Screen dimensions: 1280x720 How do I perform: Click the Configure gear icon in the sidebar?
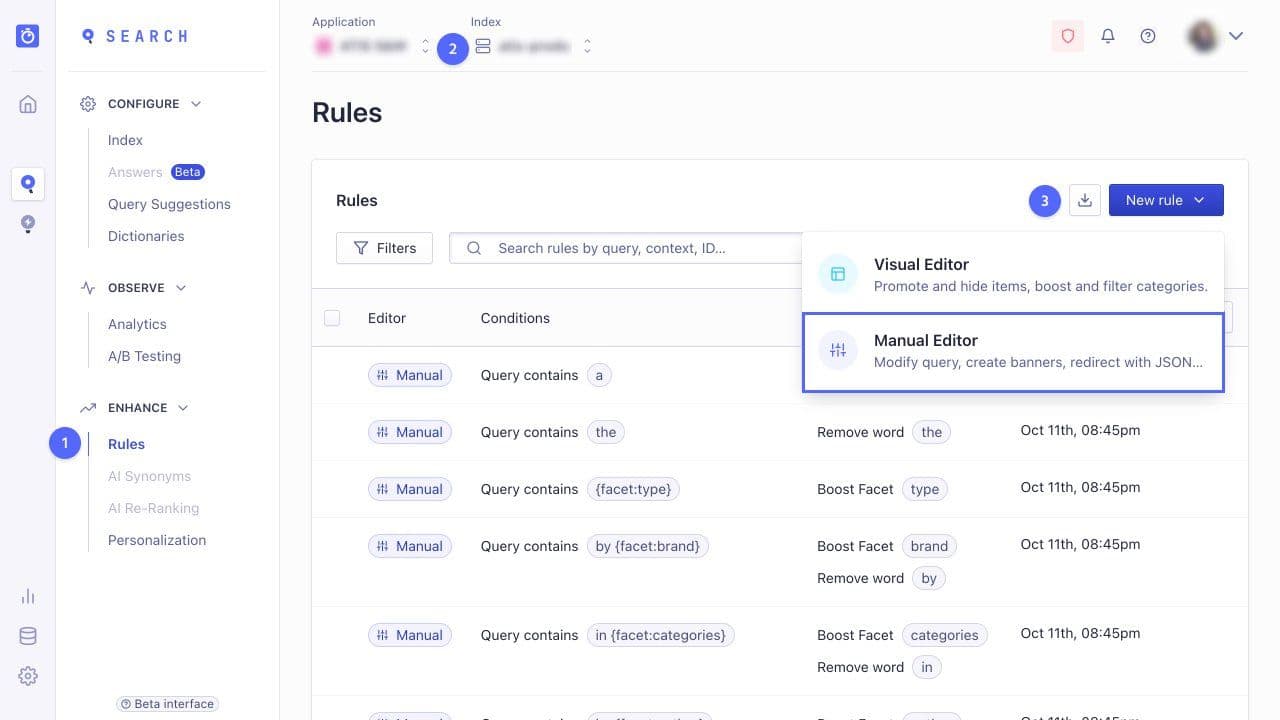[x=88, y=104]
